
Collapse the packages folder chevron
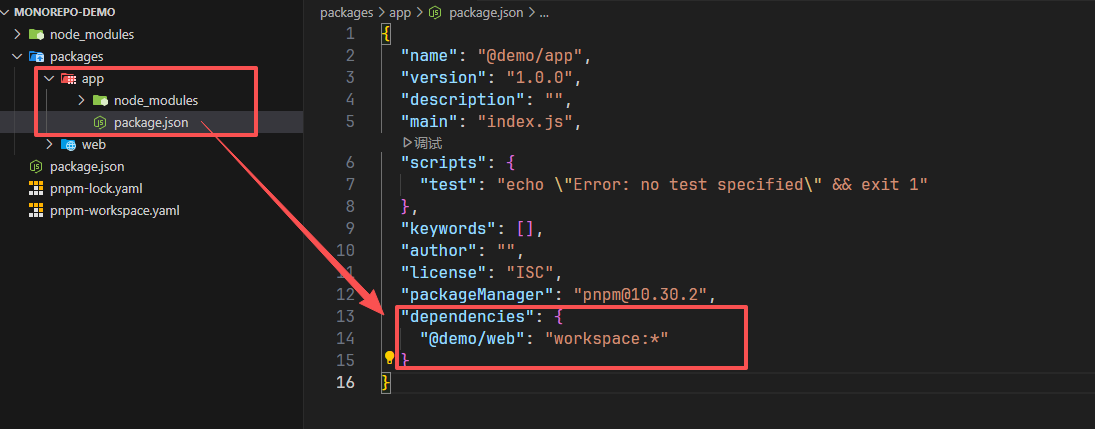tap(17, 57)
